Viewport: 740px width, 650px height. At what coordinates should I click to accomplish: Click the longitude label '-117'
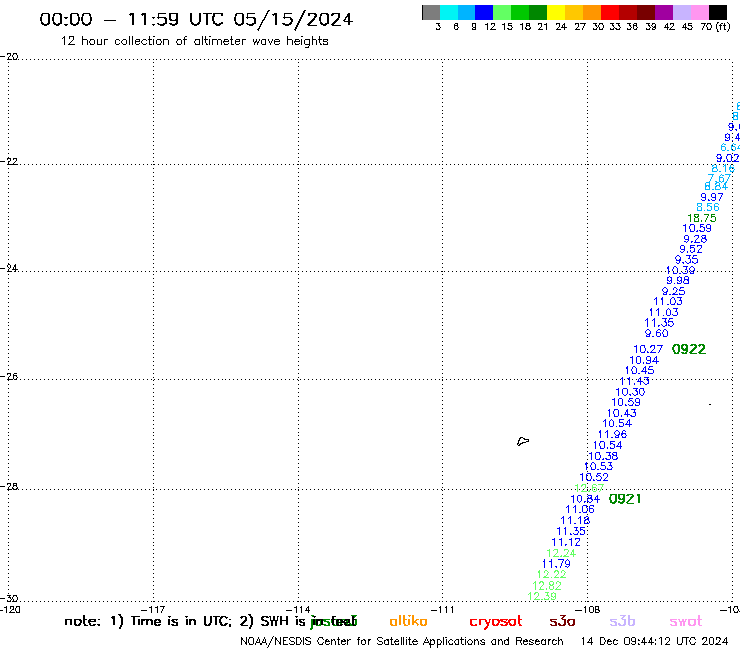[x=153, y=609]
